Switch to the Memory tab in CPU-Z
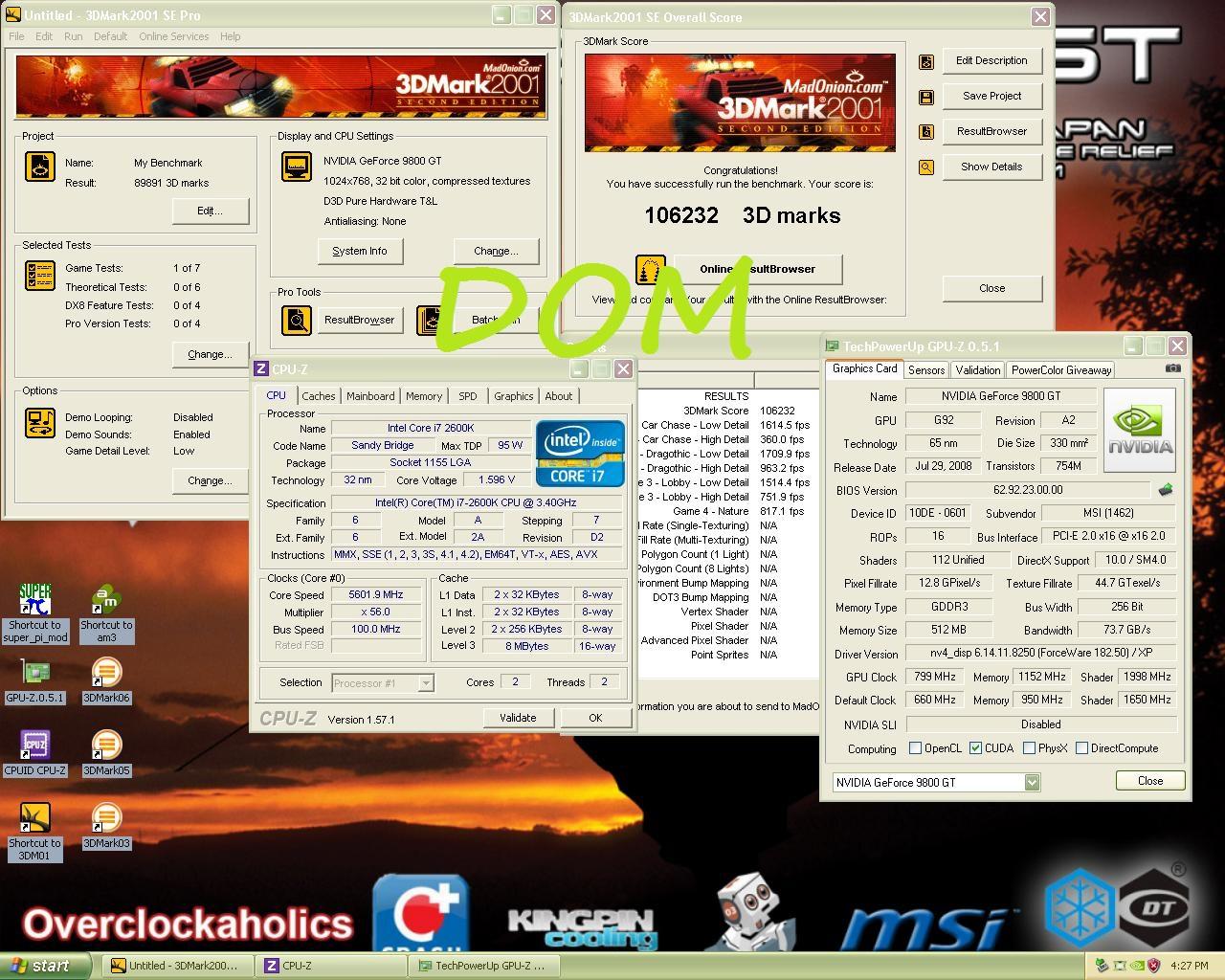1225x980 pixels. [x=424, y=396]
